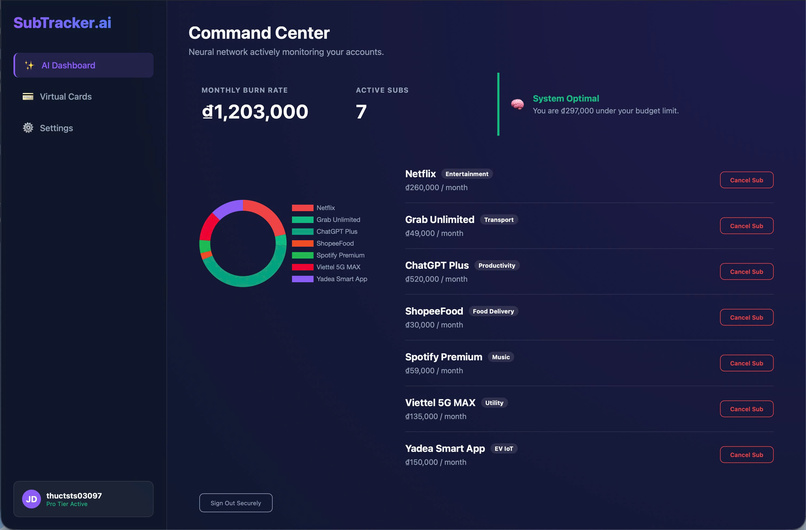Click the ₫1,203,000 monthly burn rate value

pos(255,112)
